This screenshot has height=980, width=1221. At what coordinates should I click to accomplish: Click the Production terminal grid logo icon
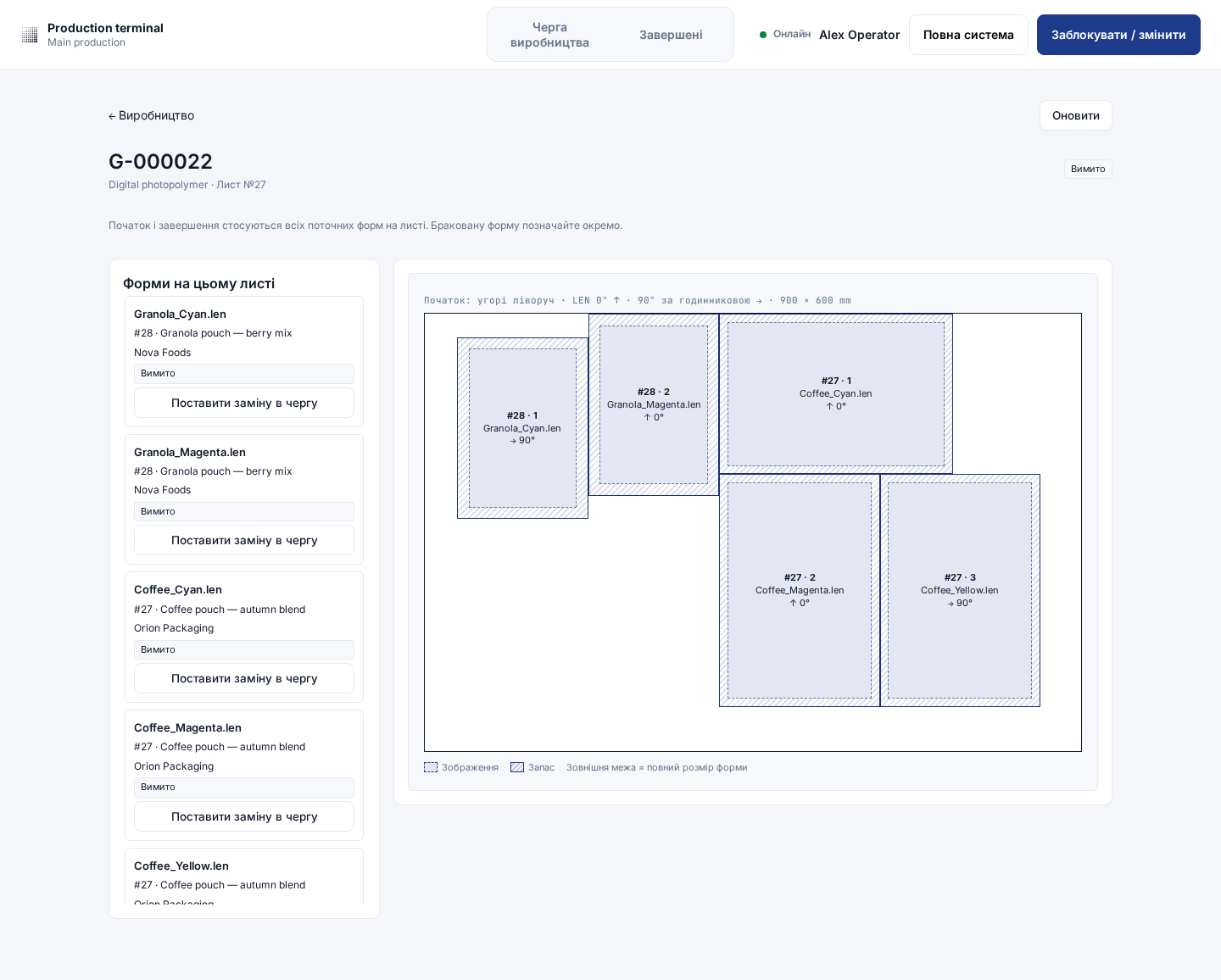pyautogui.click(x=30, y=35)
